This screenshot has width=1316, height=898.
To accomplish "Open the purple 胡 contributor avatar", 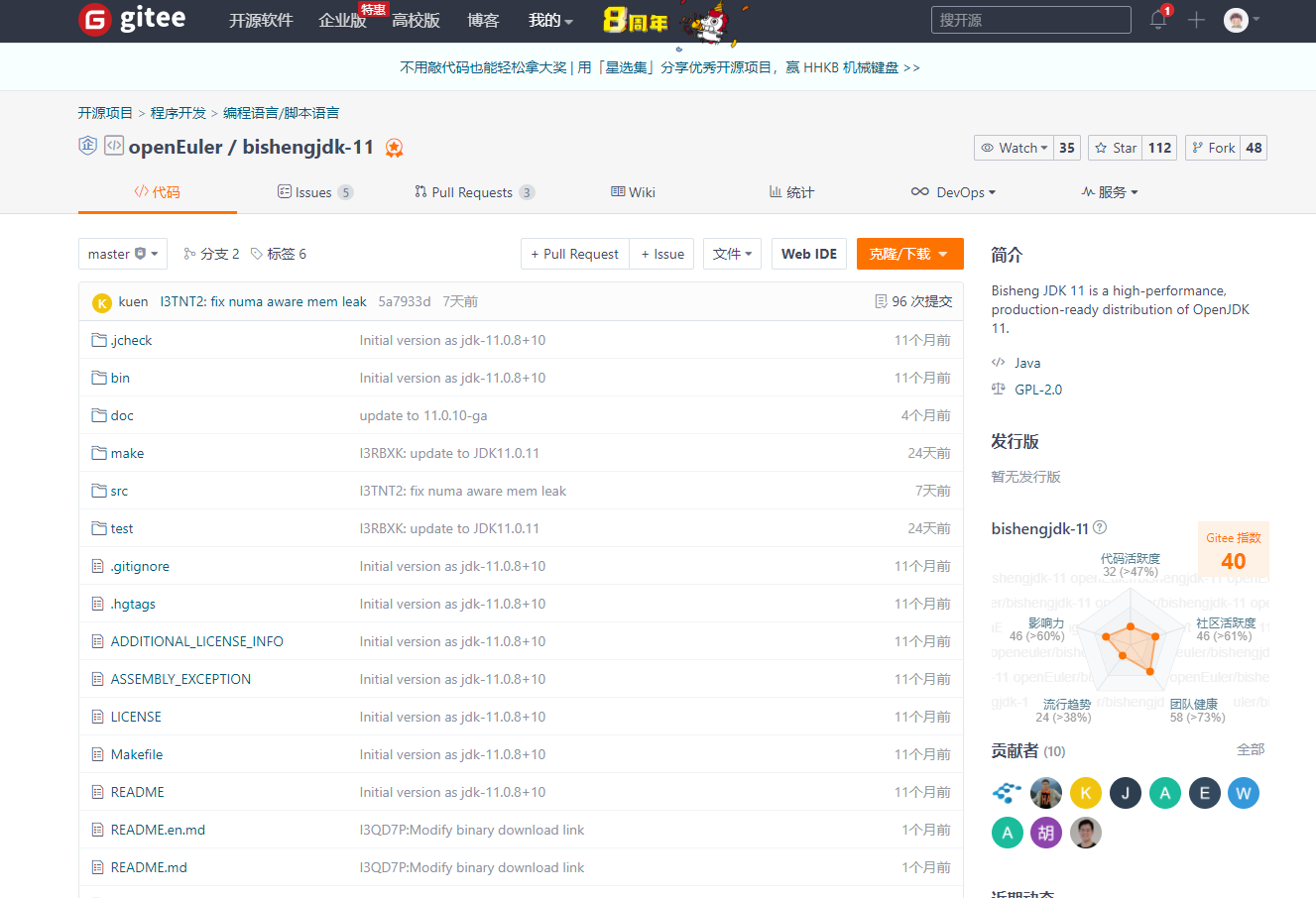I will click(x=1046, y=833).
